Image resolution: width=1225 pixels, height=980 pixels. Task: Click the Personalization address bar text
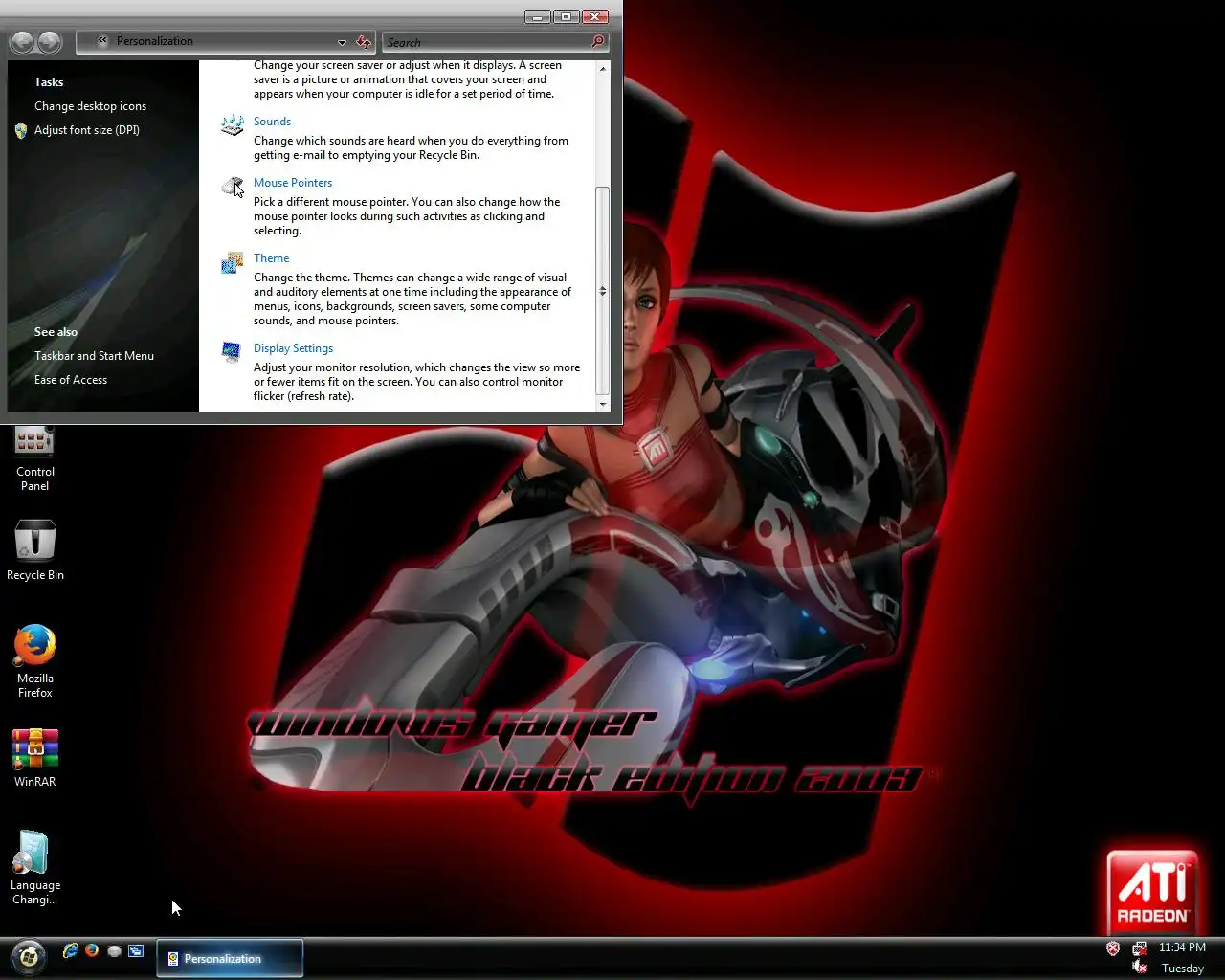(x=154, y=41)
